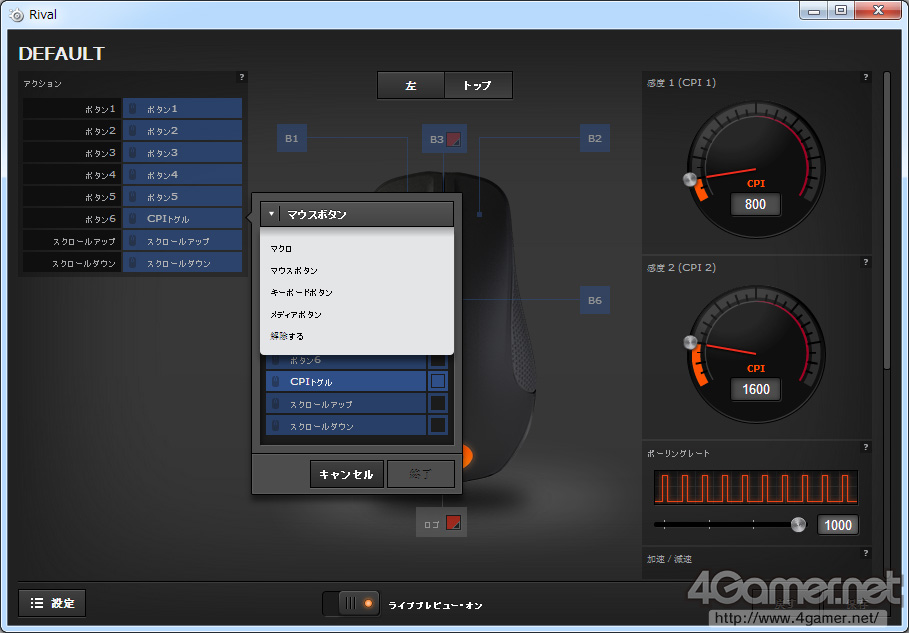Viewport: 909px width, 633px height.
Task: Click the polling rate field showing 1000
Action: pyautogui.click(x=838, y=525)
